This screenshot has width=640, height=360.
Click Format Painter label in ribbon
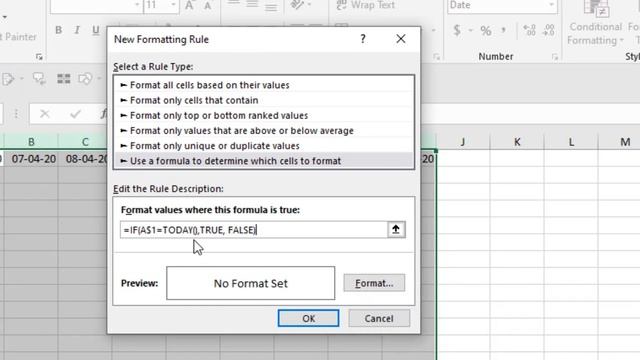click(18, 37)
